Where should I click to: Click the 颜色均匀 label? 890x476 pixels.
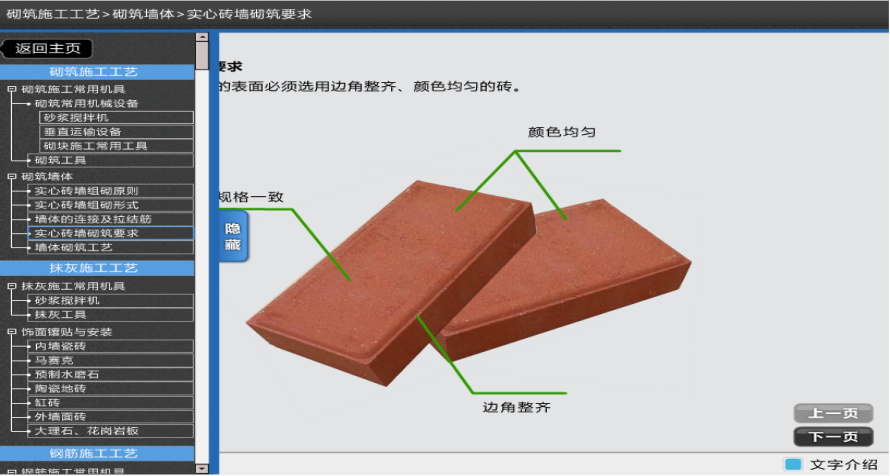click(x=561, y=132)
